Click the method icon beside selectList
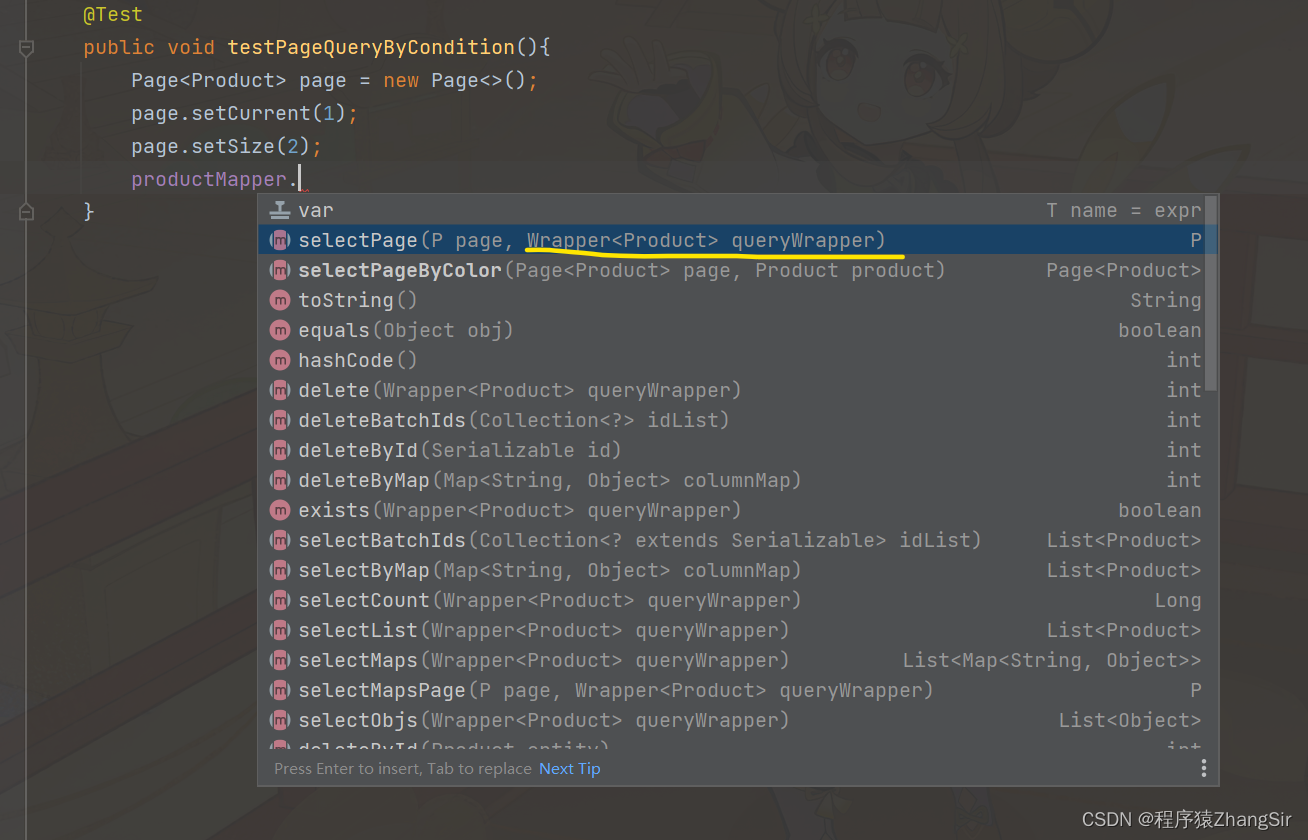 pos(280,630)
